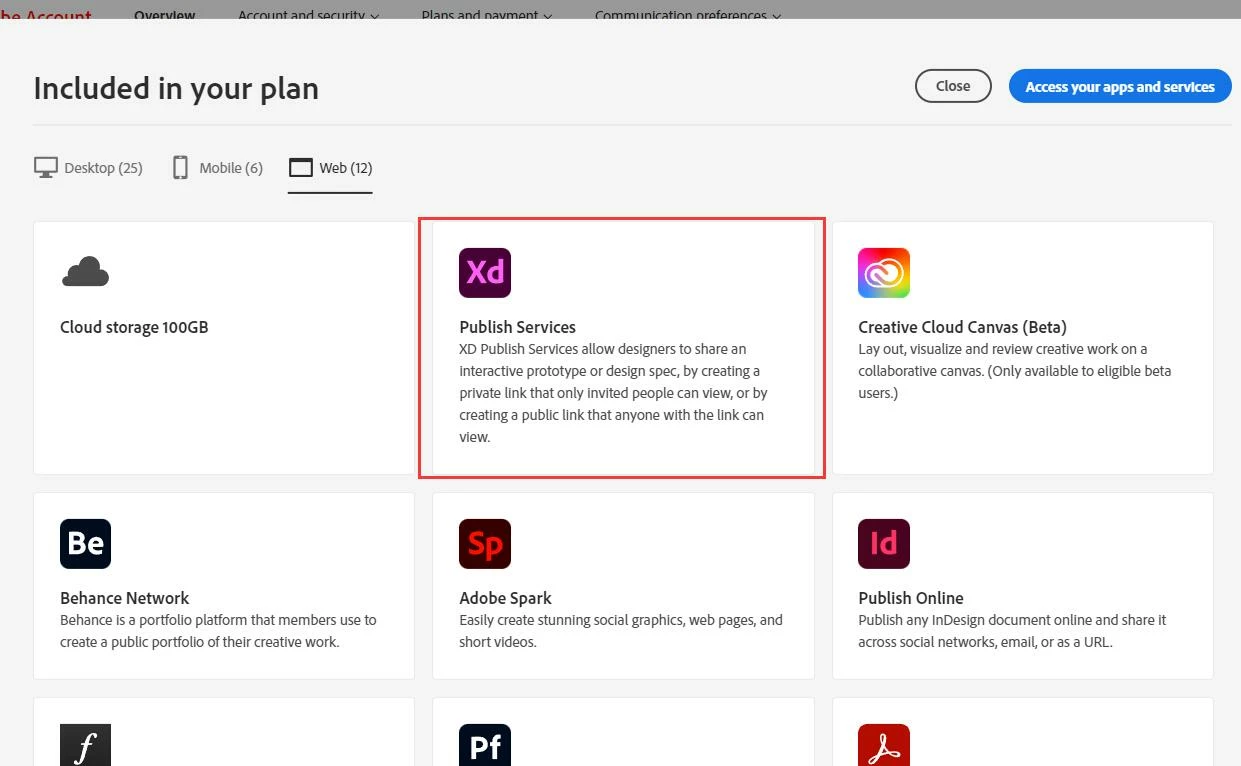
Task: Switch to the Mobile (6) tab
Action: [x=217, y=168]
